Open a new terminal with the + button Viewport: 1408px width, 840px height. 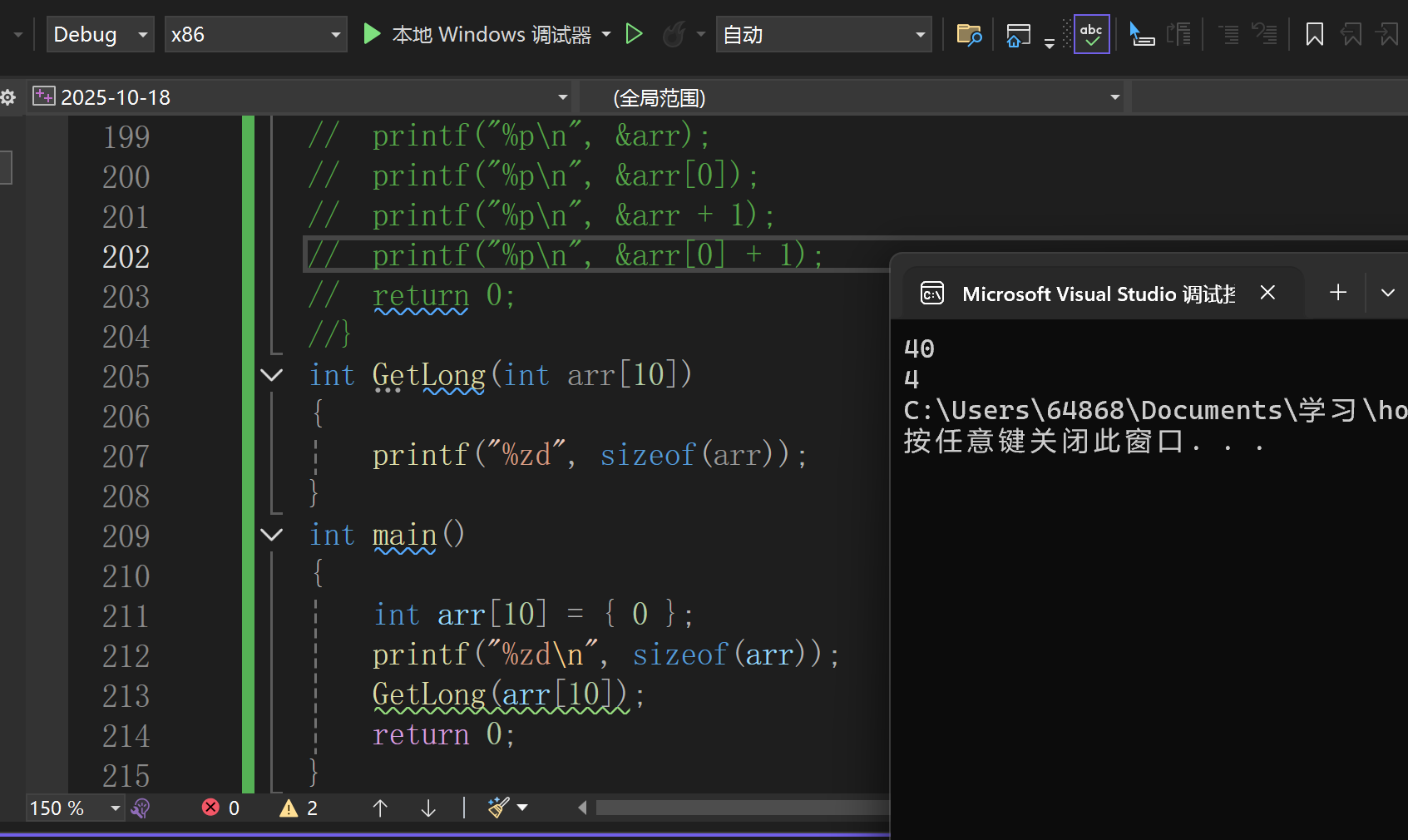[x=1337, y=292]
